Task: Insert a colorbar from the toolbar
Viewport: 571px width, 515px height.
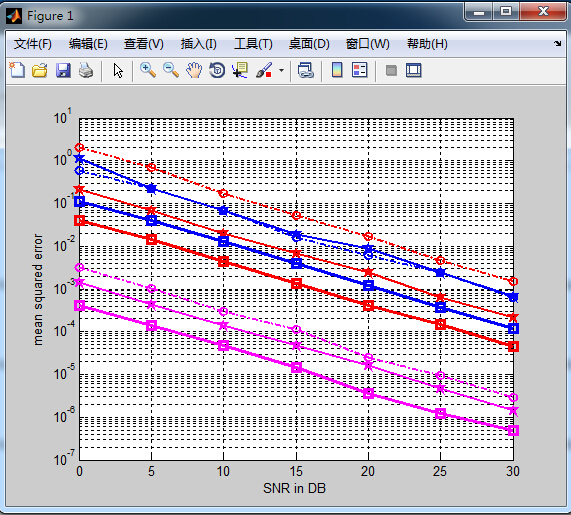Action: (x=337, y=70)
